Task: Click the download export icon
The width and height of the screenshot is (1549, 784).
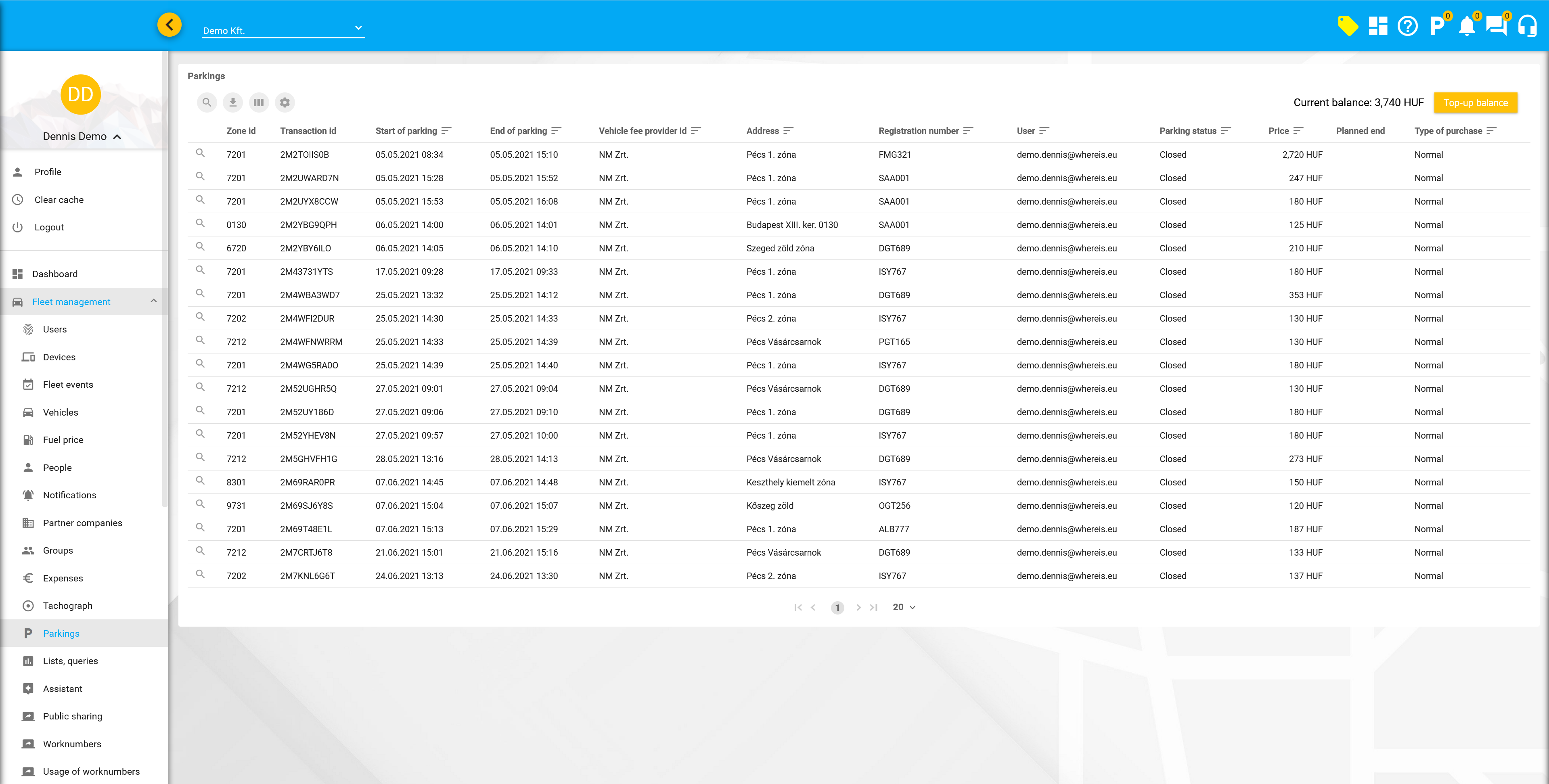Action: tap(233, 103)
